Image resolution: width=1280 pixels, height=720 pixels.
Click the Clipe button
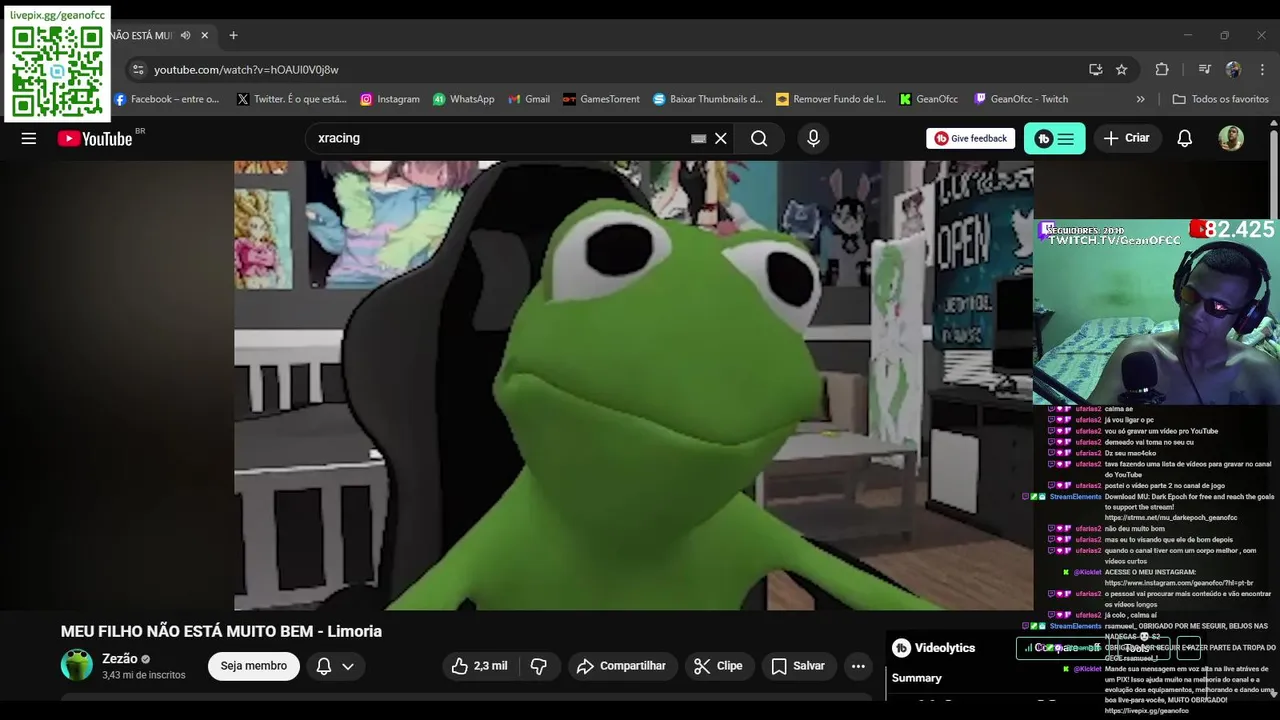coord(719,666)
